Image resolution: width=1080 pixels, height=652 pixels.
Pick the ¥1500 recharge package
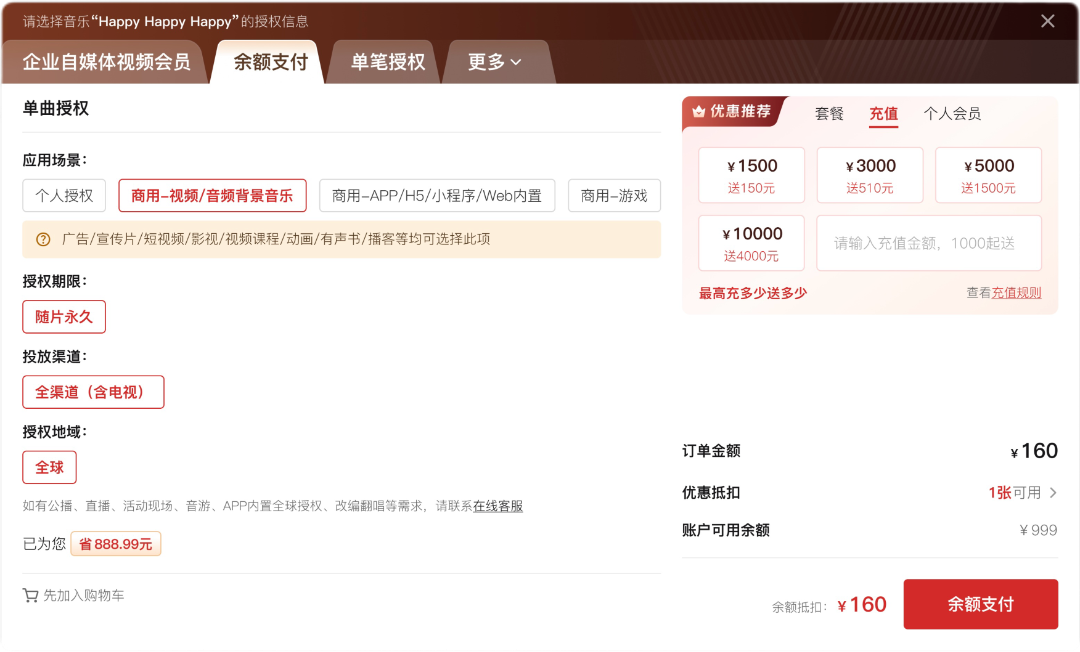[x=751, y=176]
